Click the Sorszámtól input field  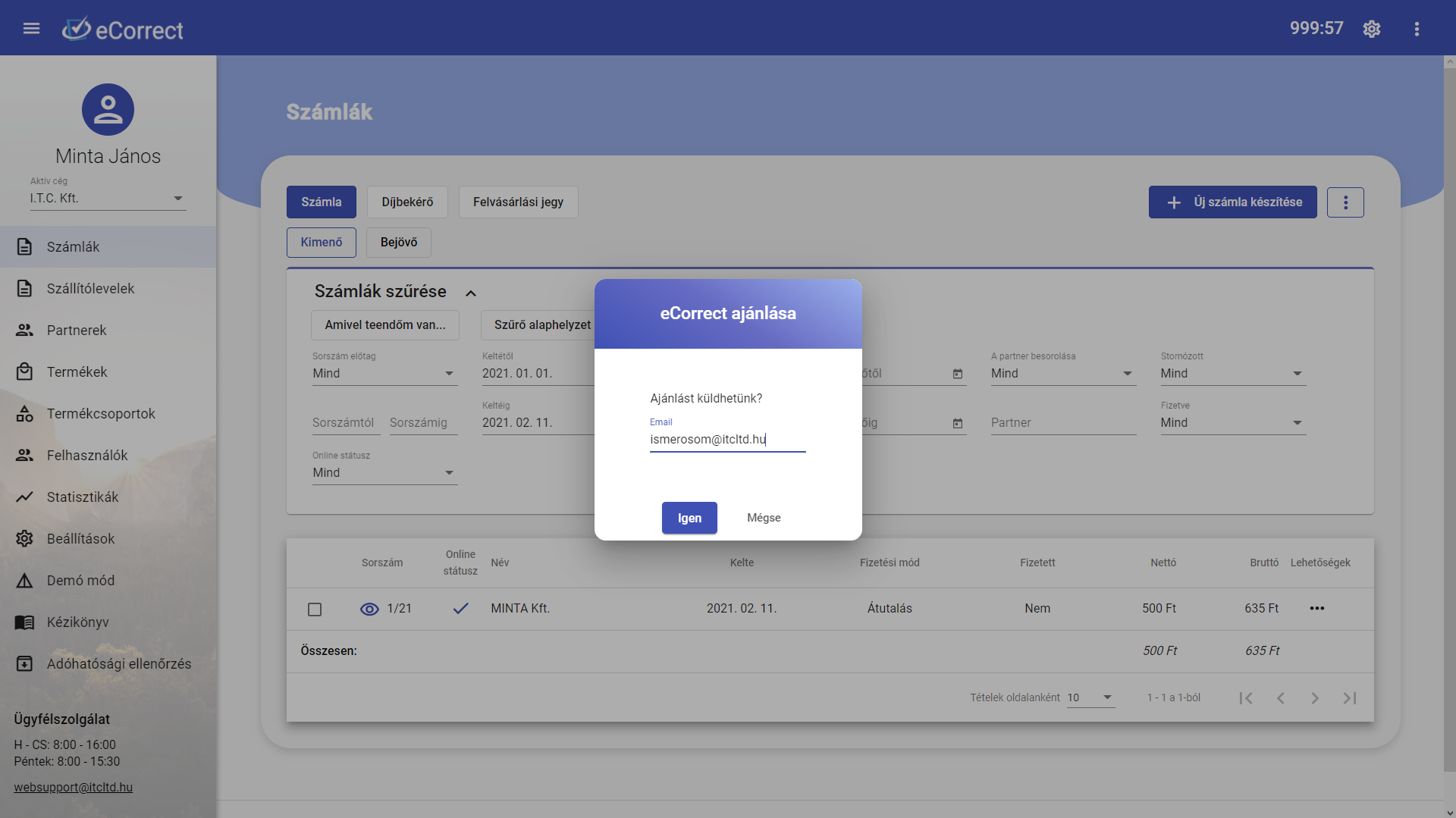pos(346,423)
